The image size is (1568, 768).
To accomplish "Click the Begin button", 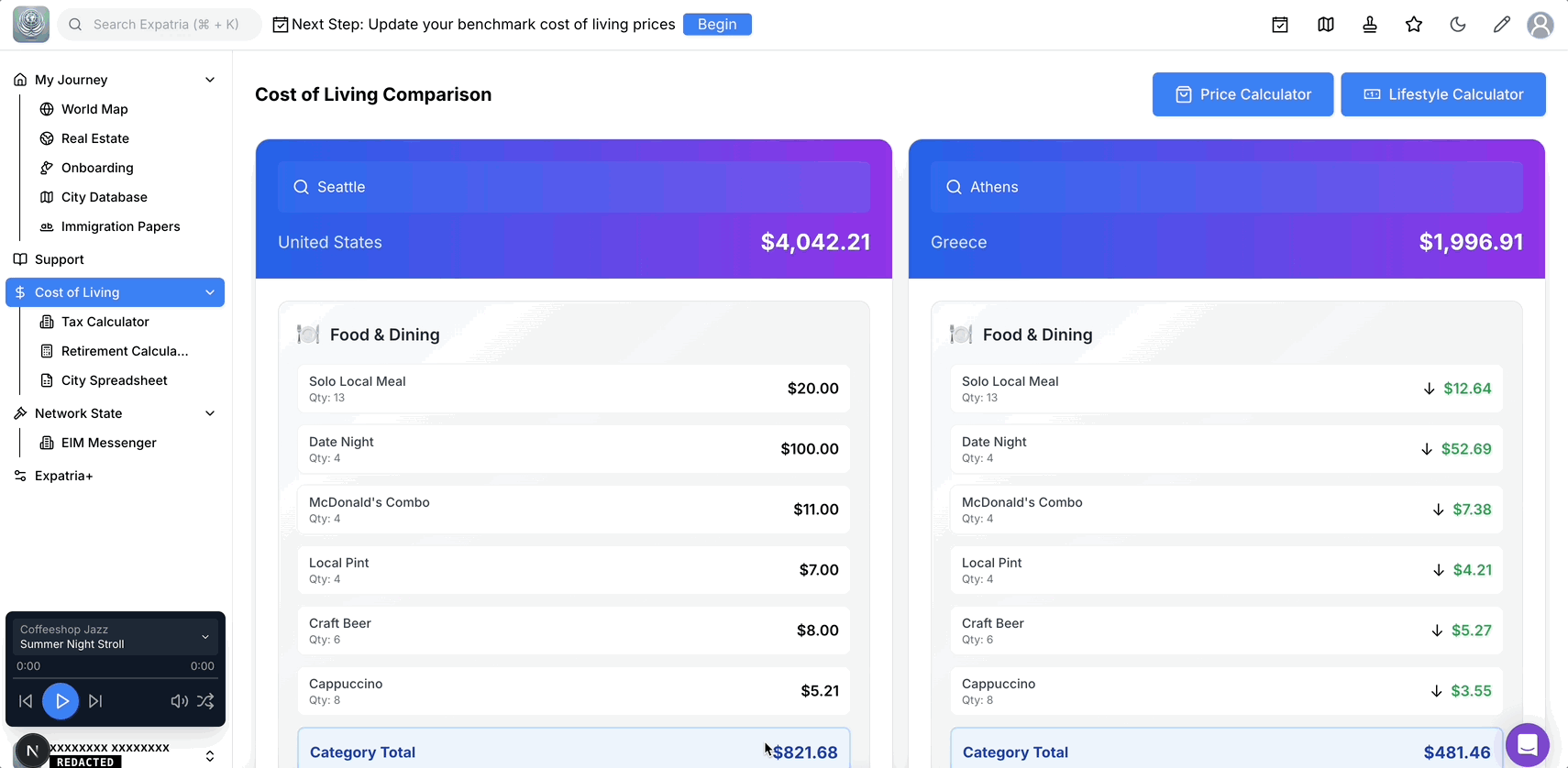I will (717, 25).
